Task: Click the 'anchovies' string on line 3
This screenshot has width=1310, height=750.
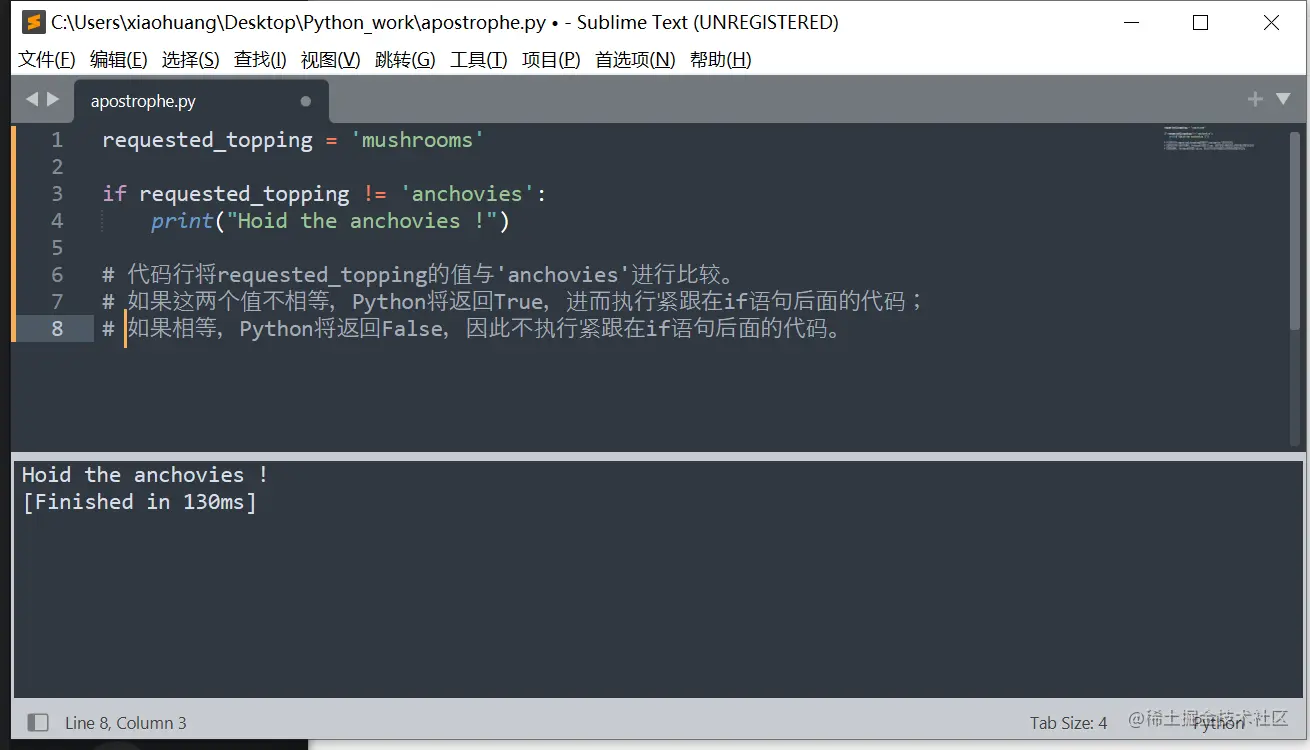Action: pyautogui.click(x=467, y=194)
